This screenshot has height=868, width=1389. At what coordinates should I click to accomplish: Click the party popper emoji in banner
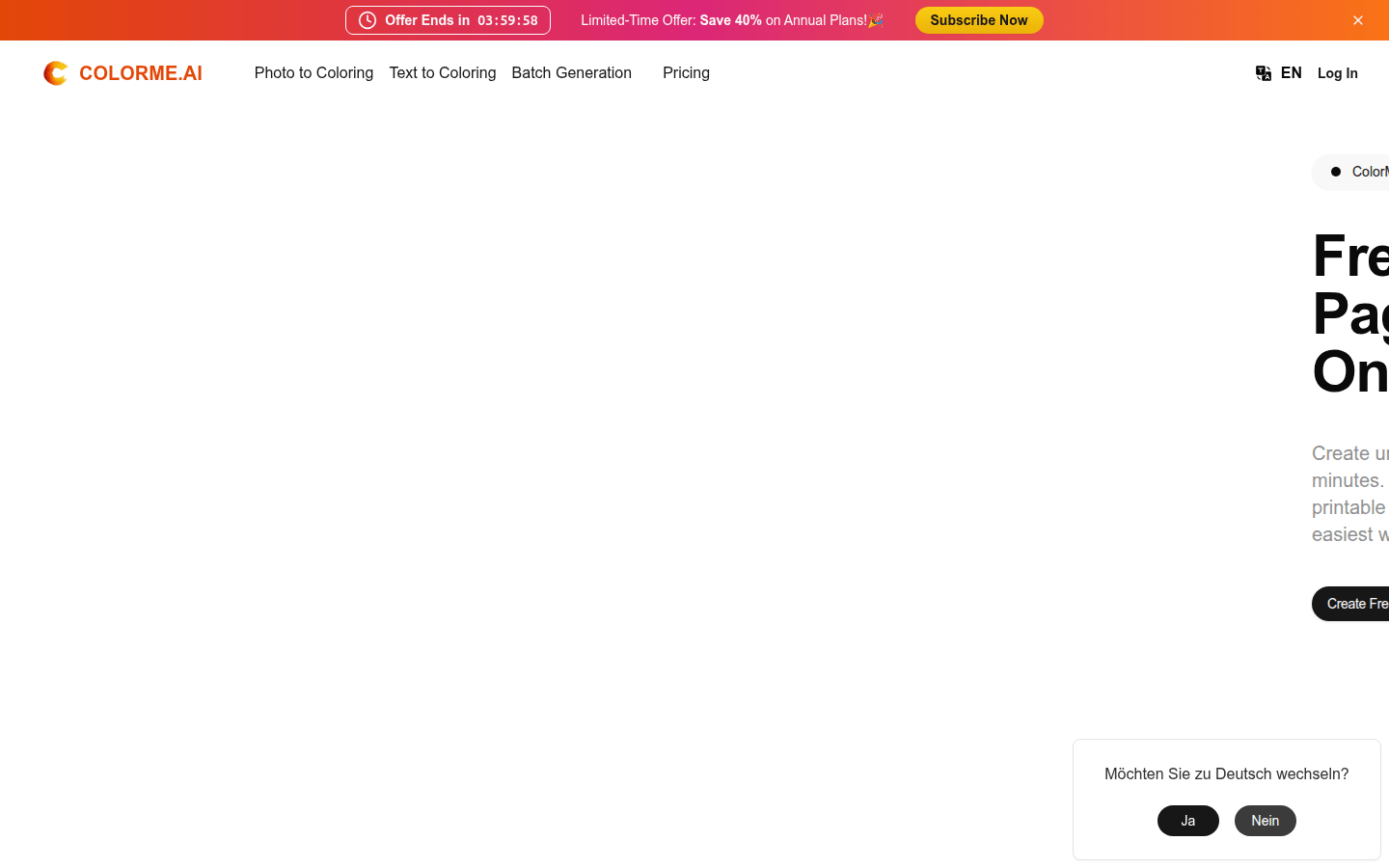point(876,20)
